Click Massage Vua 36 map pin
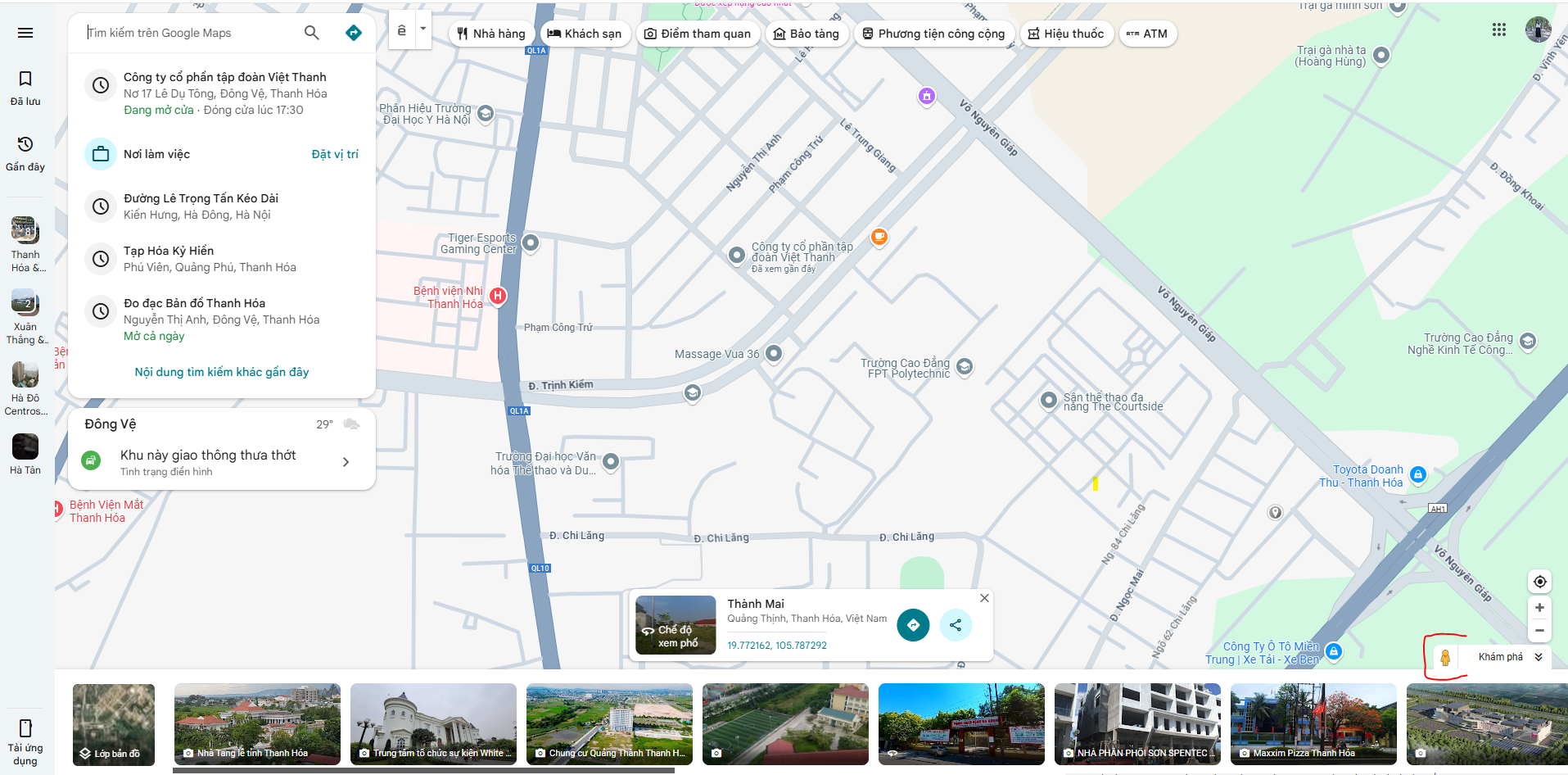The height and width of the screenshot is (775, 1568). (773, 353)
